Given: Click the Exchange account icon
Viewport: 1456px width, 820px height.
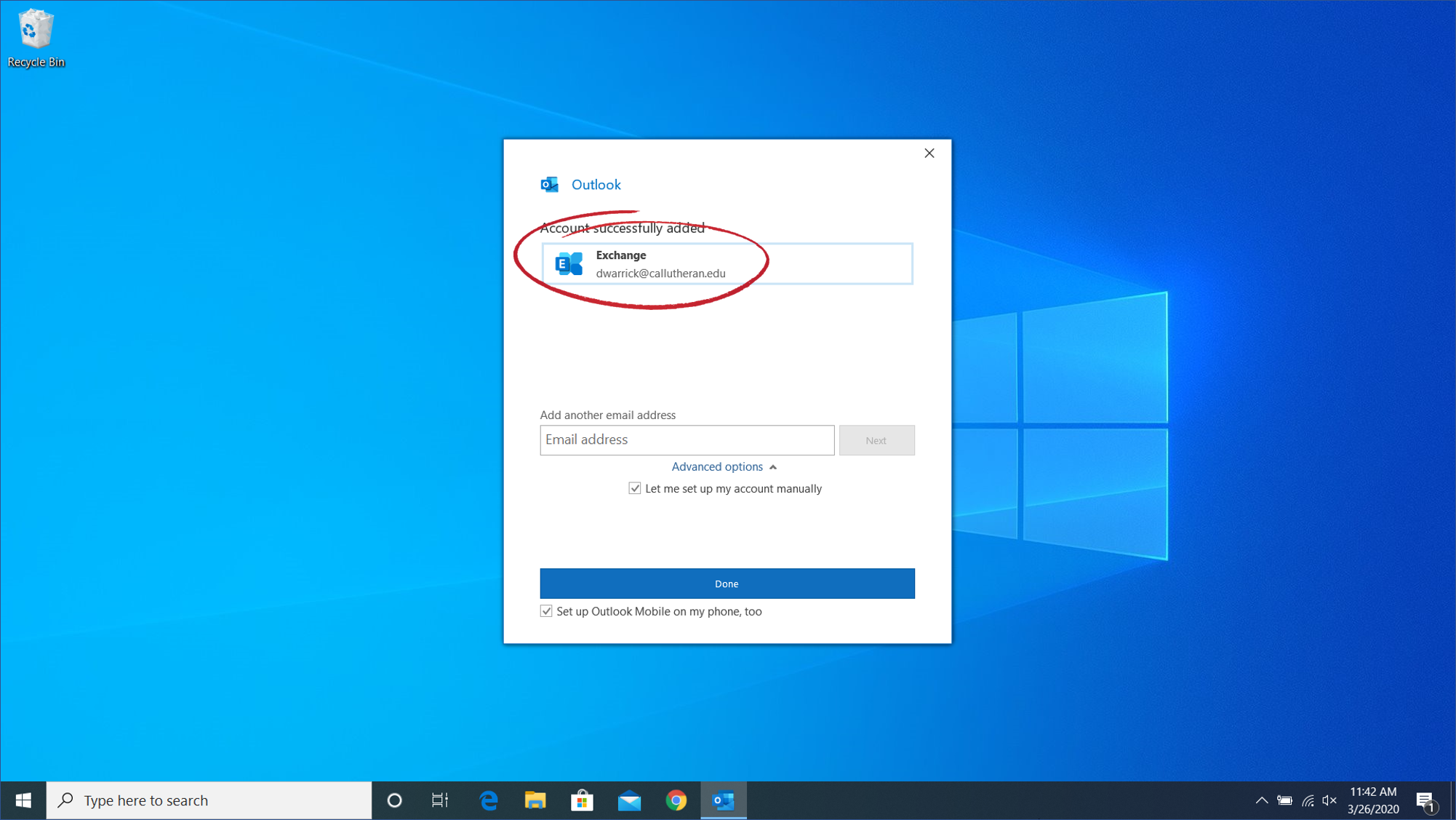Looking at the screenshot, I should tap(569, 263).
